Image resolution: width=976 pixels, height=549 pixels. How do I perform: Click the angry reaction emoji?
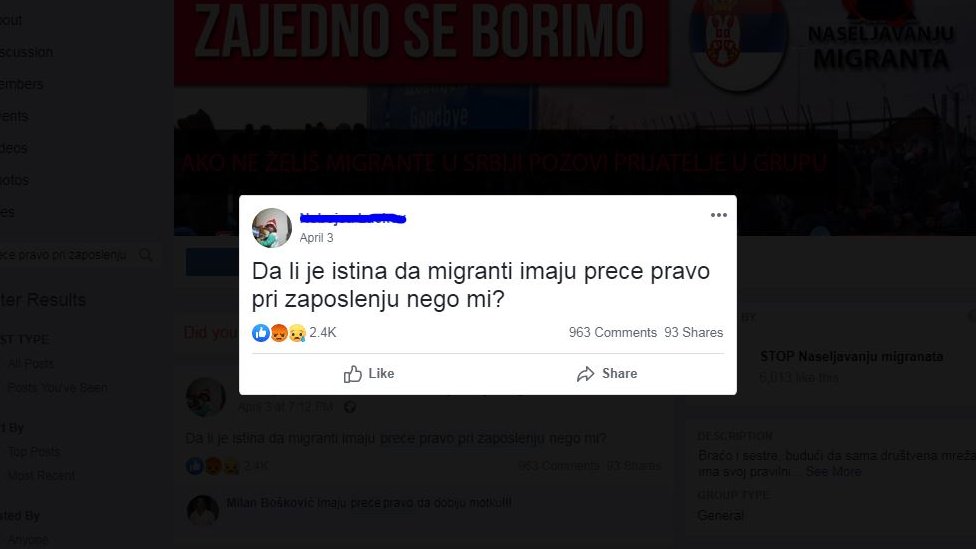point(279,333)
